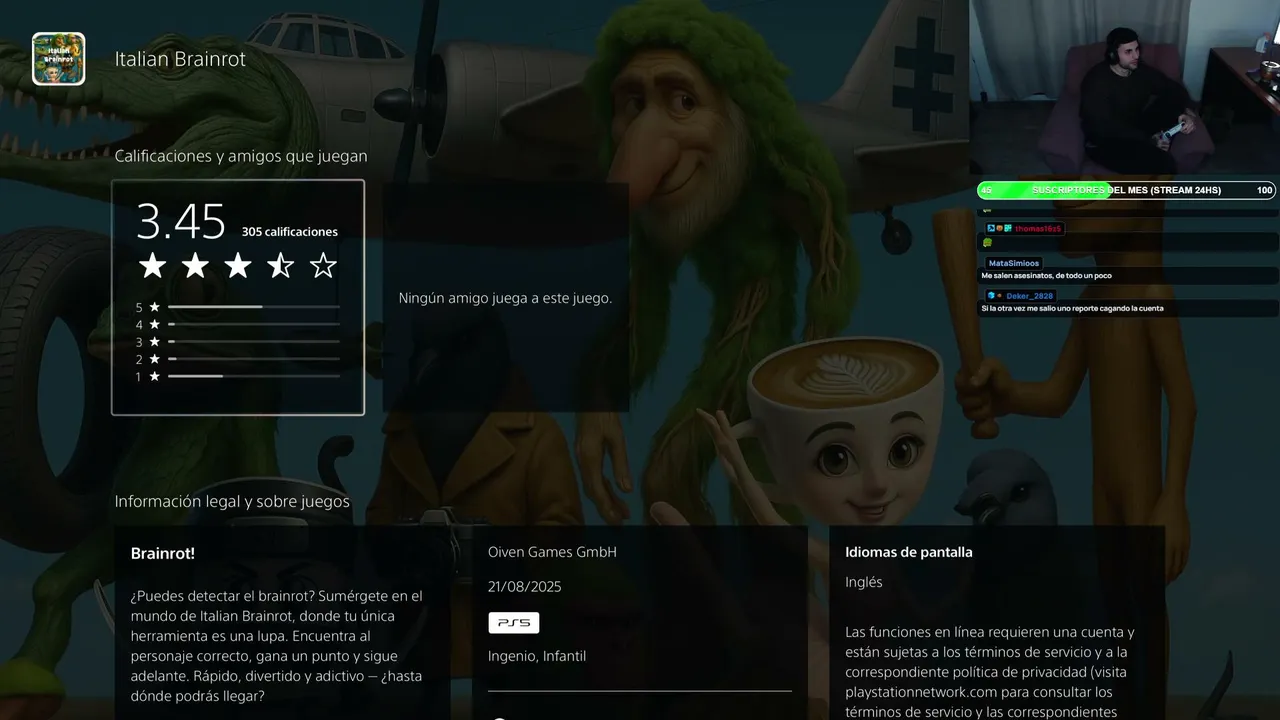
Task: Click the "Inglés" language entry
Action: tap(864, 582)
